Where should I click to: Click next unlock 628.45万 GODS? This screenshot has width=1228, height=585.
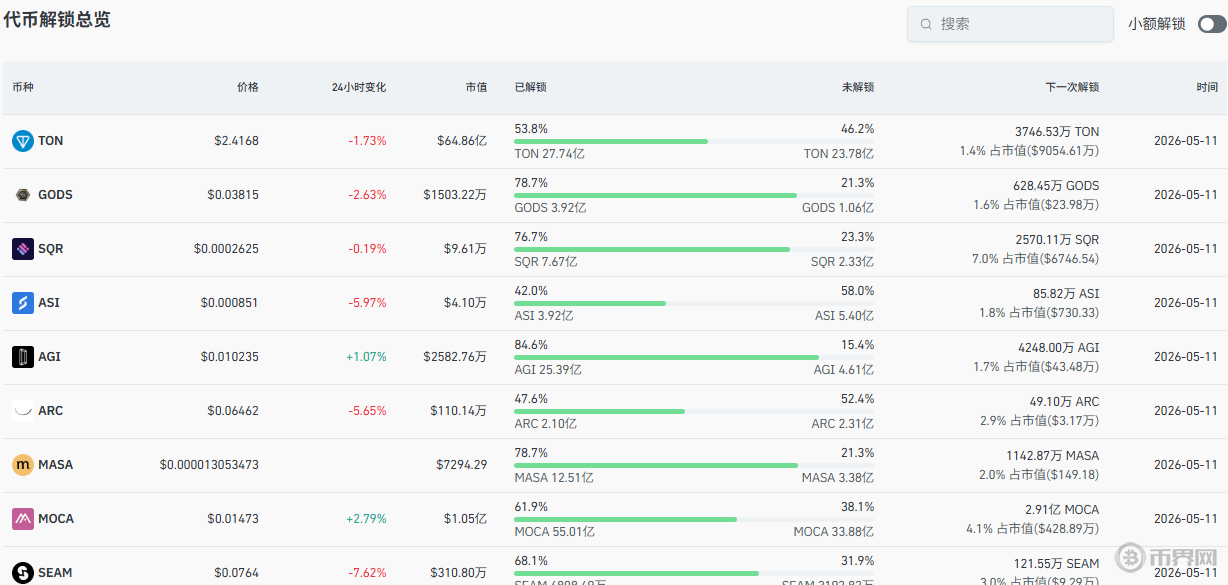point(1056,186)
